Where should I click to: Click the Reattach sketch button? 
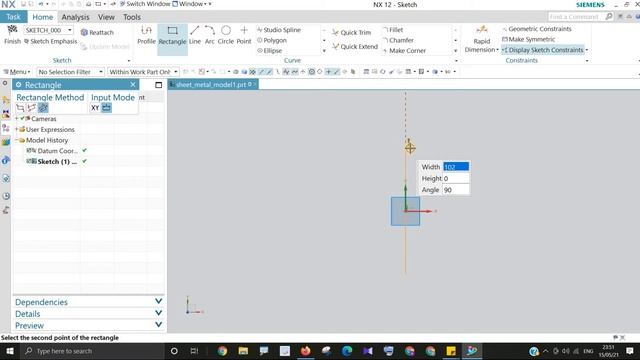pyautogui.click(x=97, y=32)
